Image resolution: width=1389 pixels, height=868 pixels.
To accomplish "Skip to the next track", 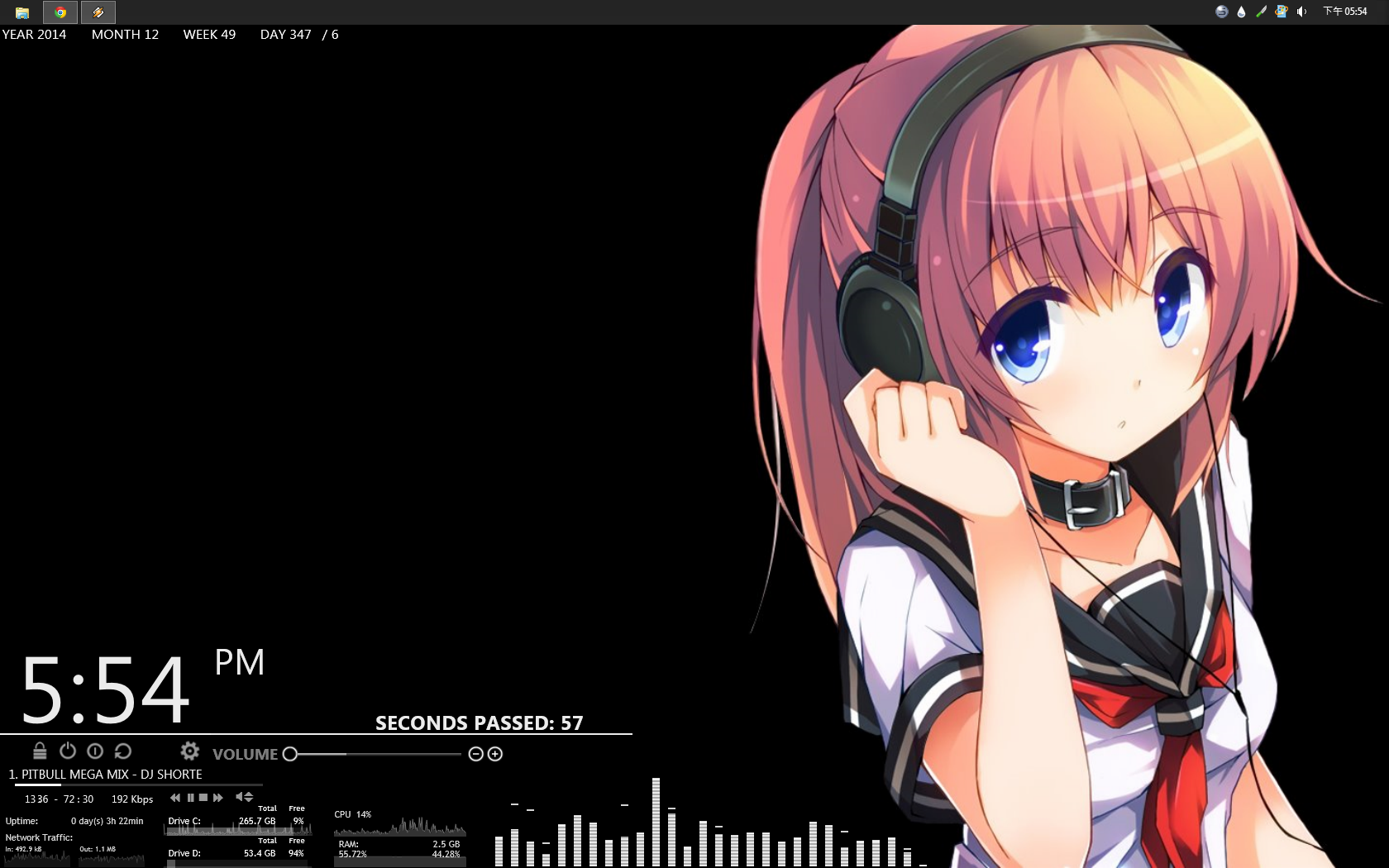I will point(218,798).
